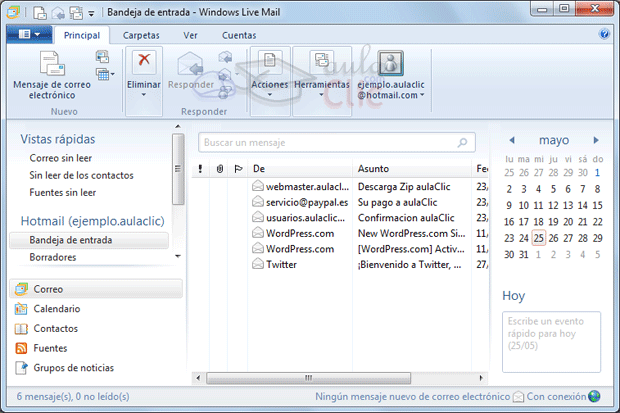Click folder pane scroll down arrow
The height and width of the screenshot is (413, 620).
point(178,256)
